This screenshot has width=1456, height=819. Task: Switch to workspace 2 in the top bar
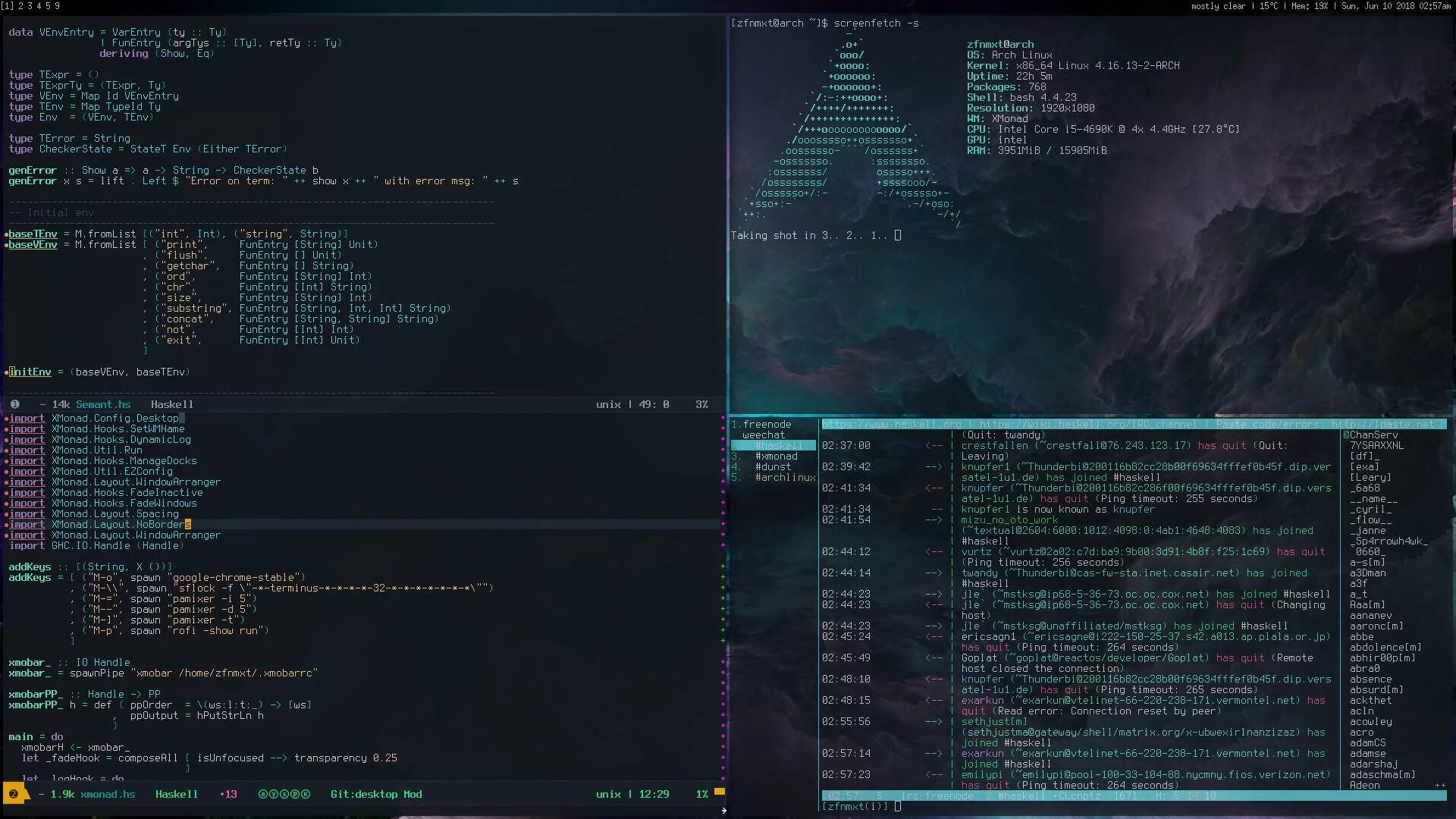(20, 6)
